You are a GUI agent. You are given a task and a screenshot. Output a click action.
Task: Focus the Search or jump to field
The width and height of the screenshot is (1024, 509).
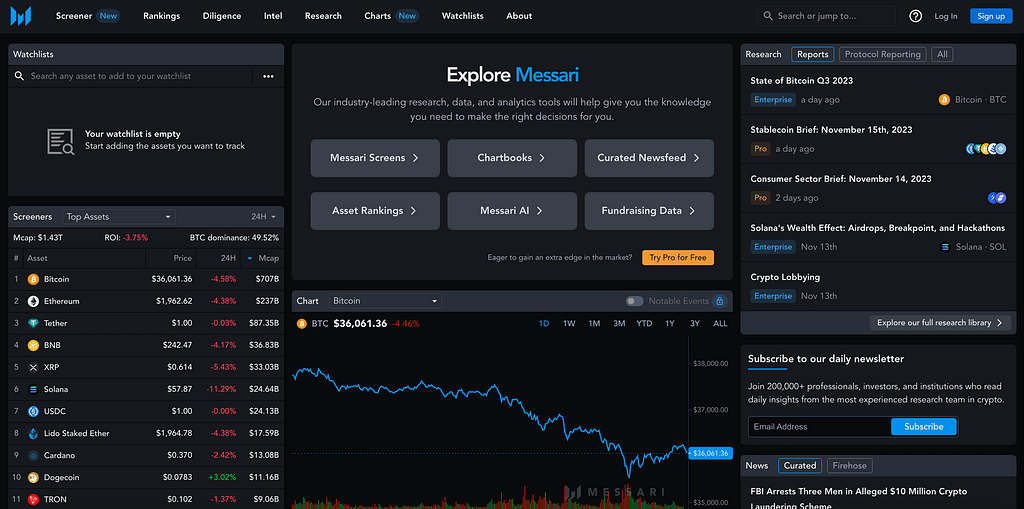826,16
